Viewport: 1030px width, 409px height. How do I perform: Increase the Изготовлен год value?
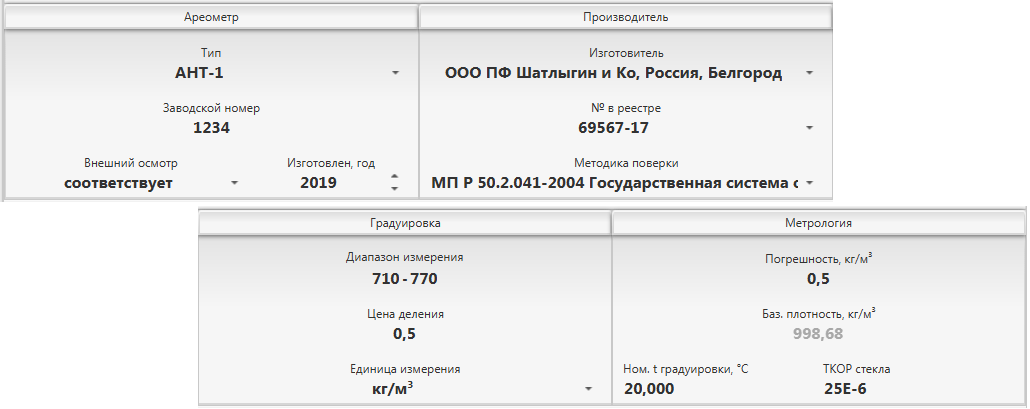[x=394, y=177]
